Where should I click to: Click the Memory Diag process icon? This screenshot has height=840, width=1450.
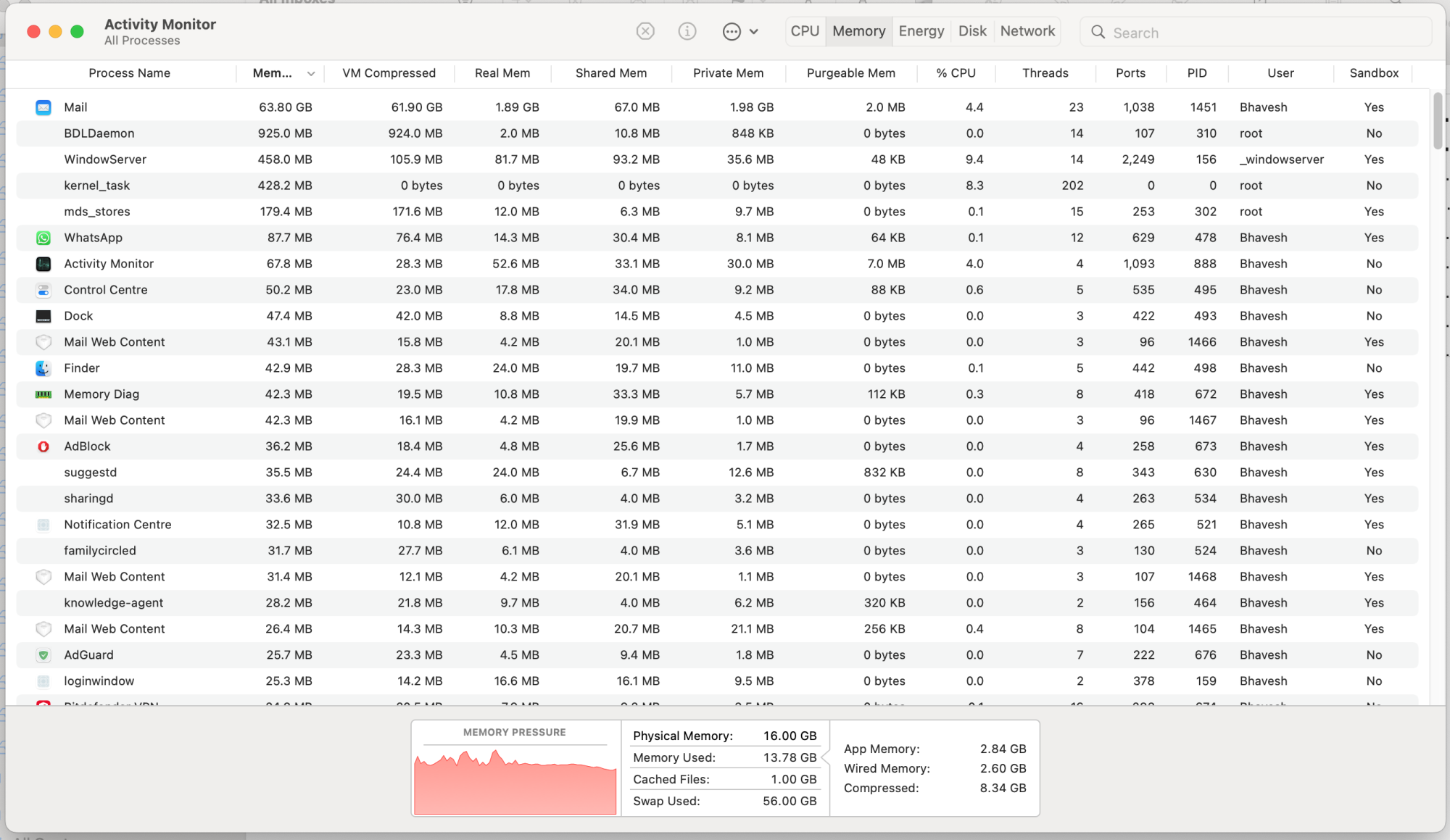43,394
